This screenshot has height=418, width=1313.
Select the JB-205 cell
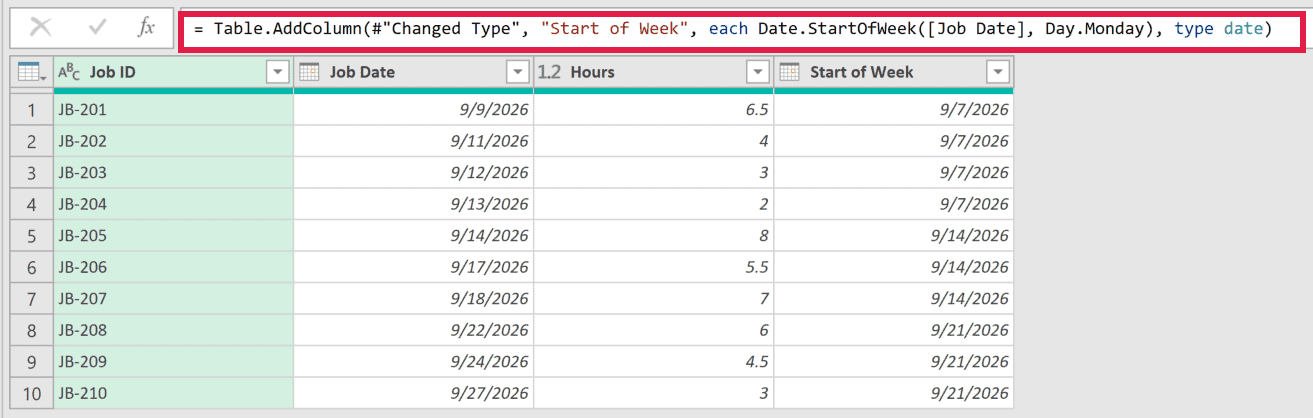(173, 236)
